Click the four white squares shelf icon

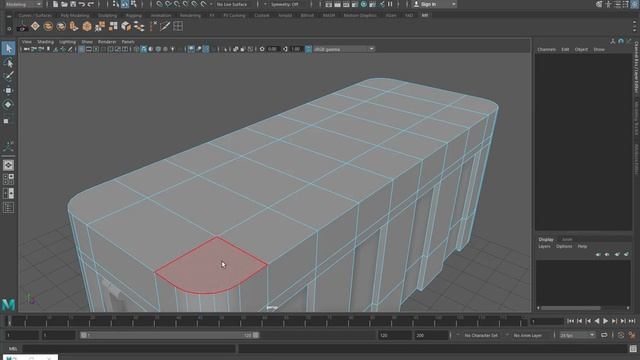point(113,27)
